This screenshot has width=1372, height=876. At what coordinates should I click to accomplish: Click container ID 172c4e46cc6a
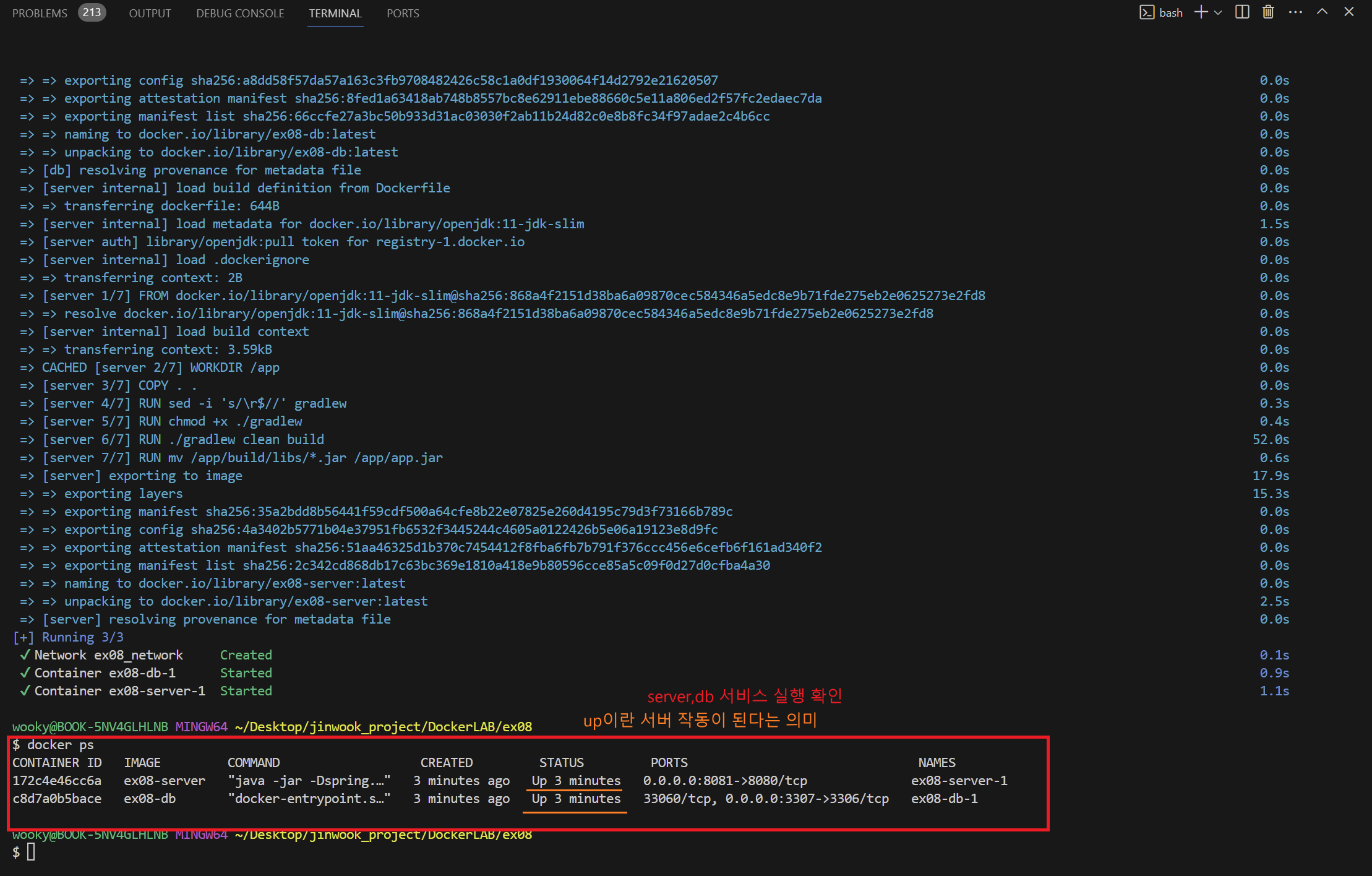click(x=57, y=781)
